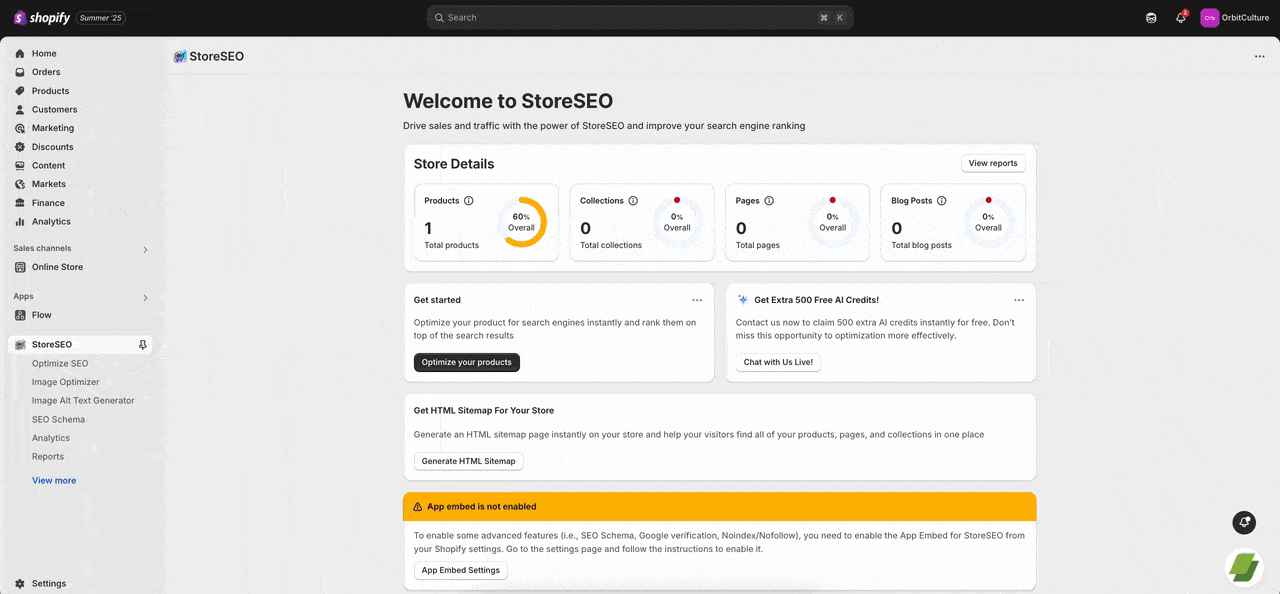
Task: Click Optimize your products button
Action: [x=467, y=362]
